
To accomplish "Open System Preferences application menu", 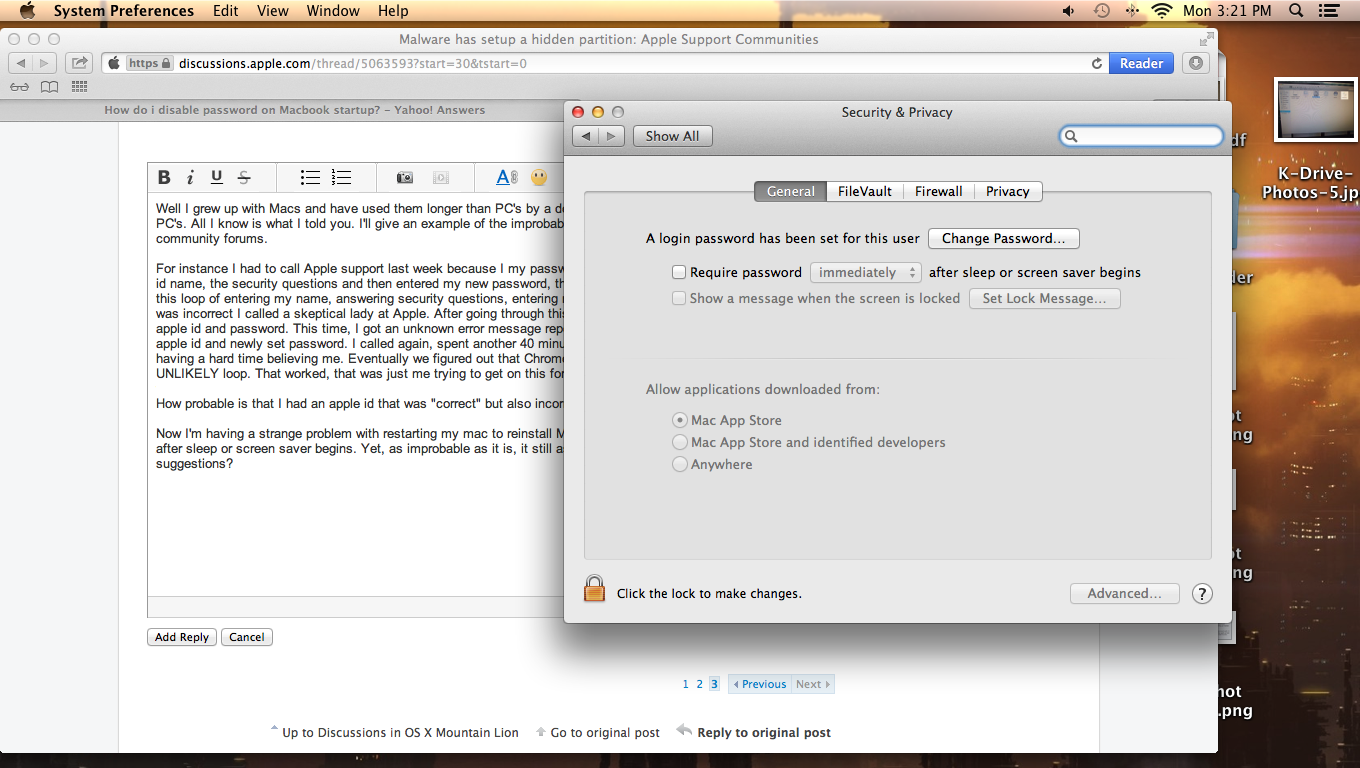I will point(124,11).
